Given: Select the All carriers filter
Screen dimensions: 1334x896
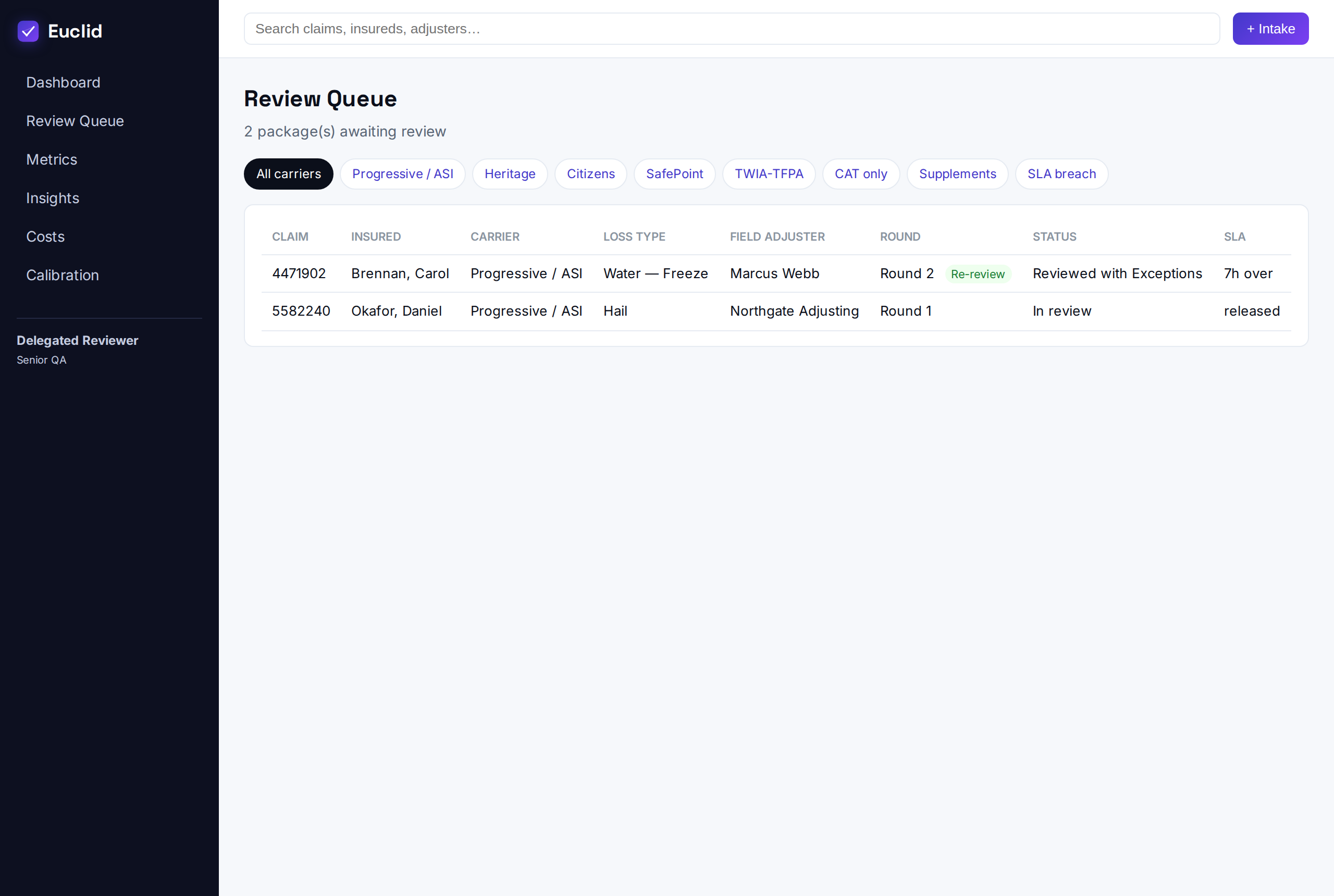Looking at the screenshot, I should (289, 173).
